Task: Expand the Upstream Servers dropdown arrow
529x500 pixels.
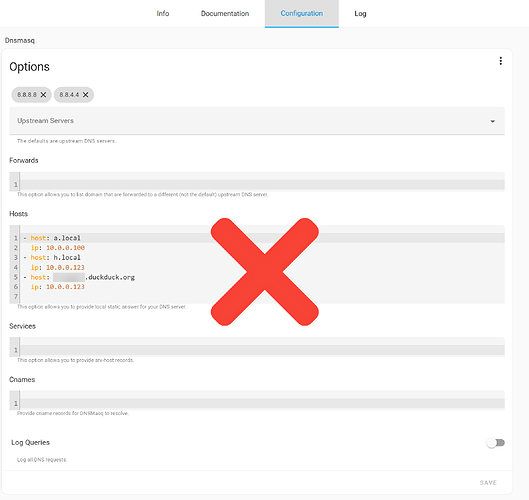Action: tap(493, 121)
